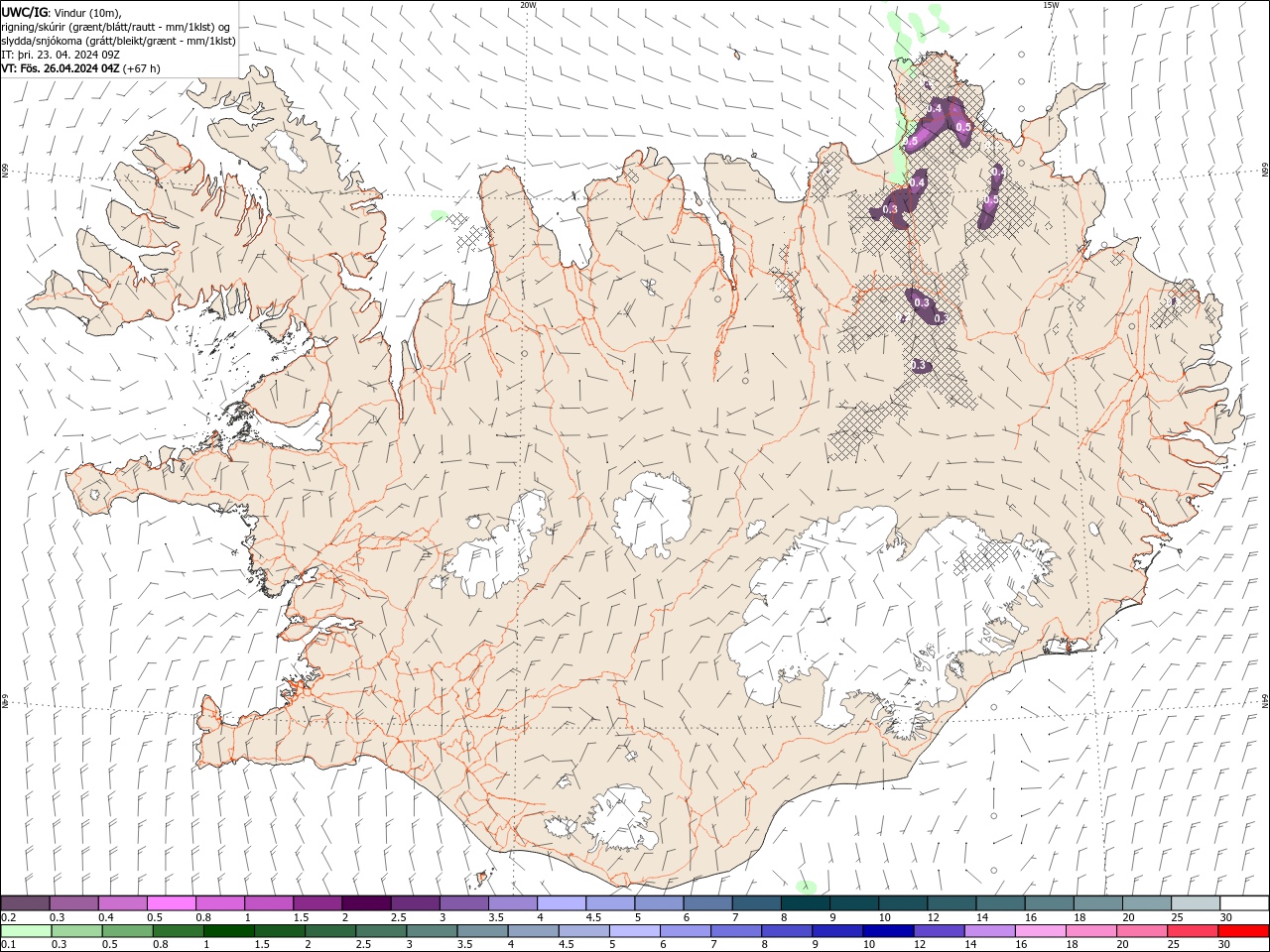
Task: Click the lower legend swatch between 20 and 25
Action: (1142, 931)
